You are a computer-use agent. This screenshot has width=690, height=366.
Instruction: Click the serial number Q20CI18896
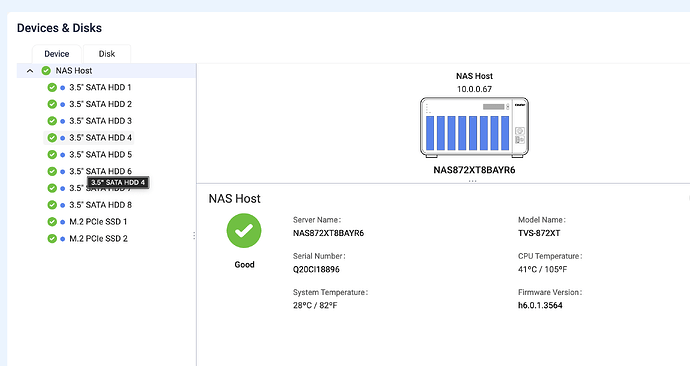pos(316,269)
